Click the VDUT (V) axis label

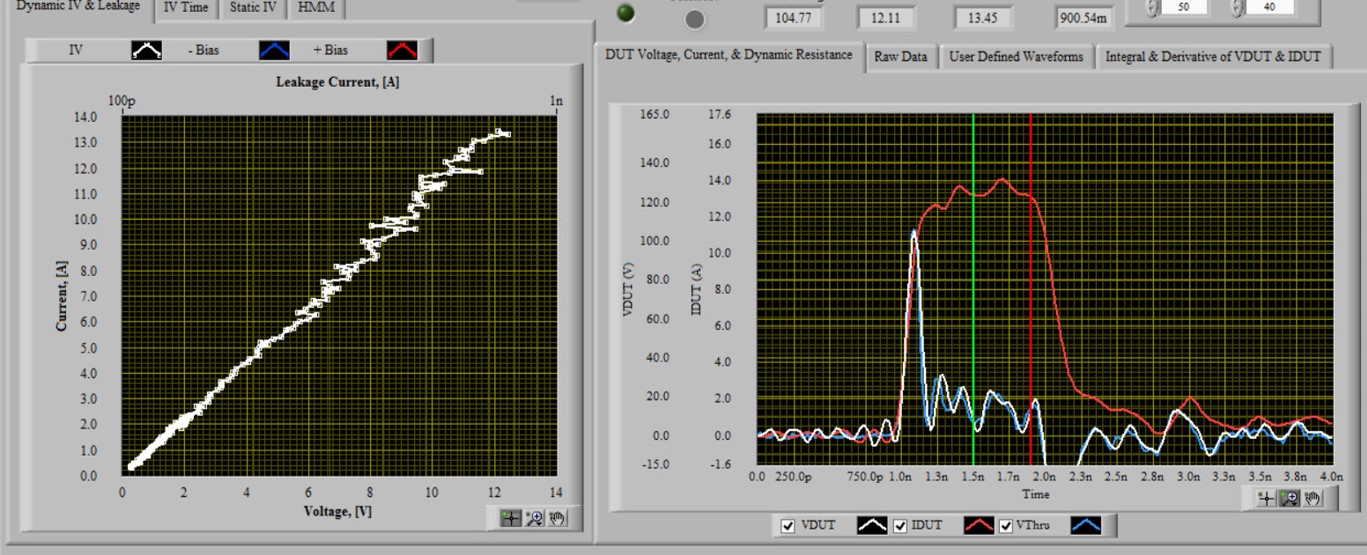[628, 289]
